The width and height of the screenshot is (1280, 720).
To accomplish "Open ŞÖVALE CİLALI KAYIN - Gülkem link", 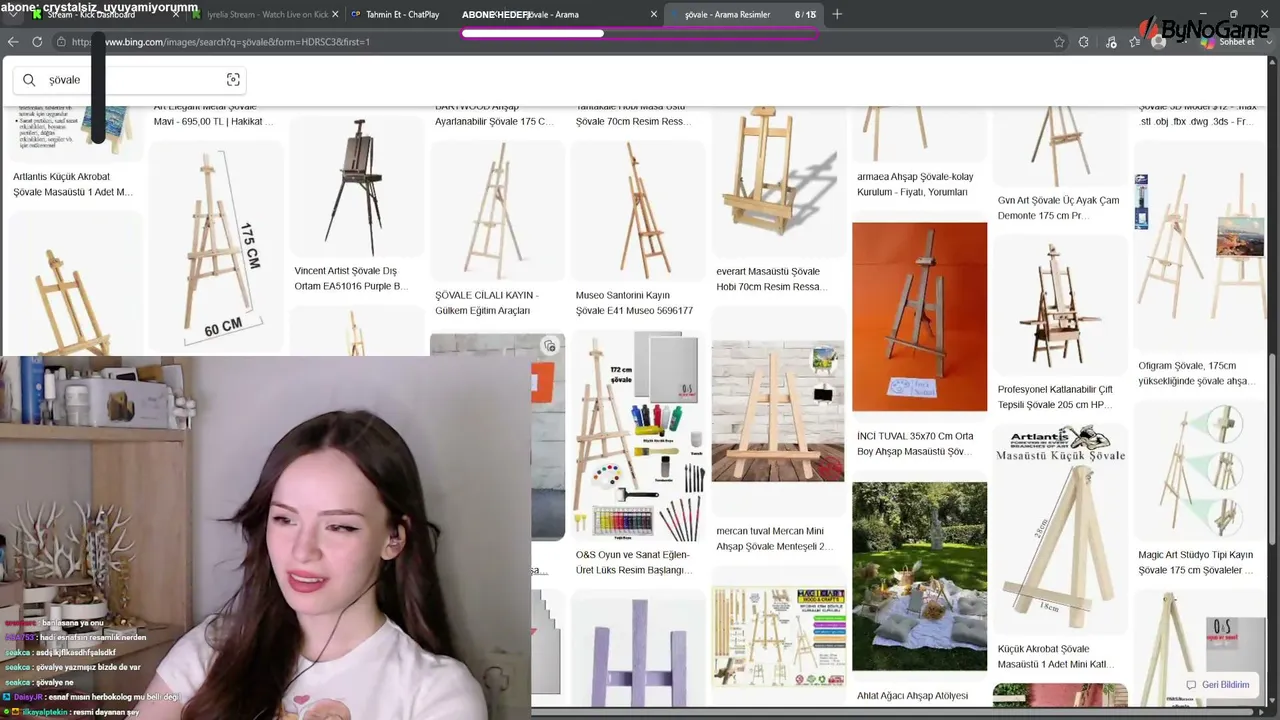I will click(x=487, y=303).
